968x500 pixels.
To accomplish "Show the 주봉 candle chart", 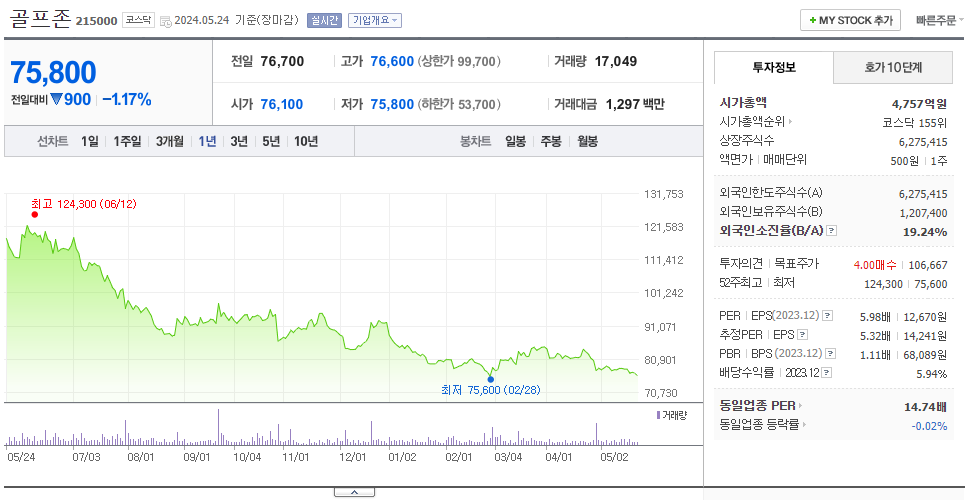I will pyautogui.click(x=551, y=141).
